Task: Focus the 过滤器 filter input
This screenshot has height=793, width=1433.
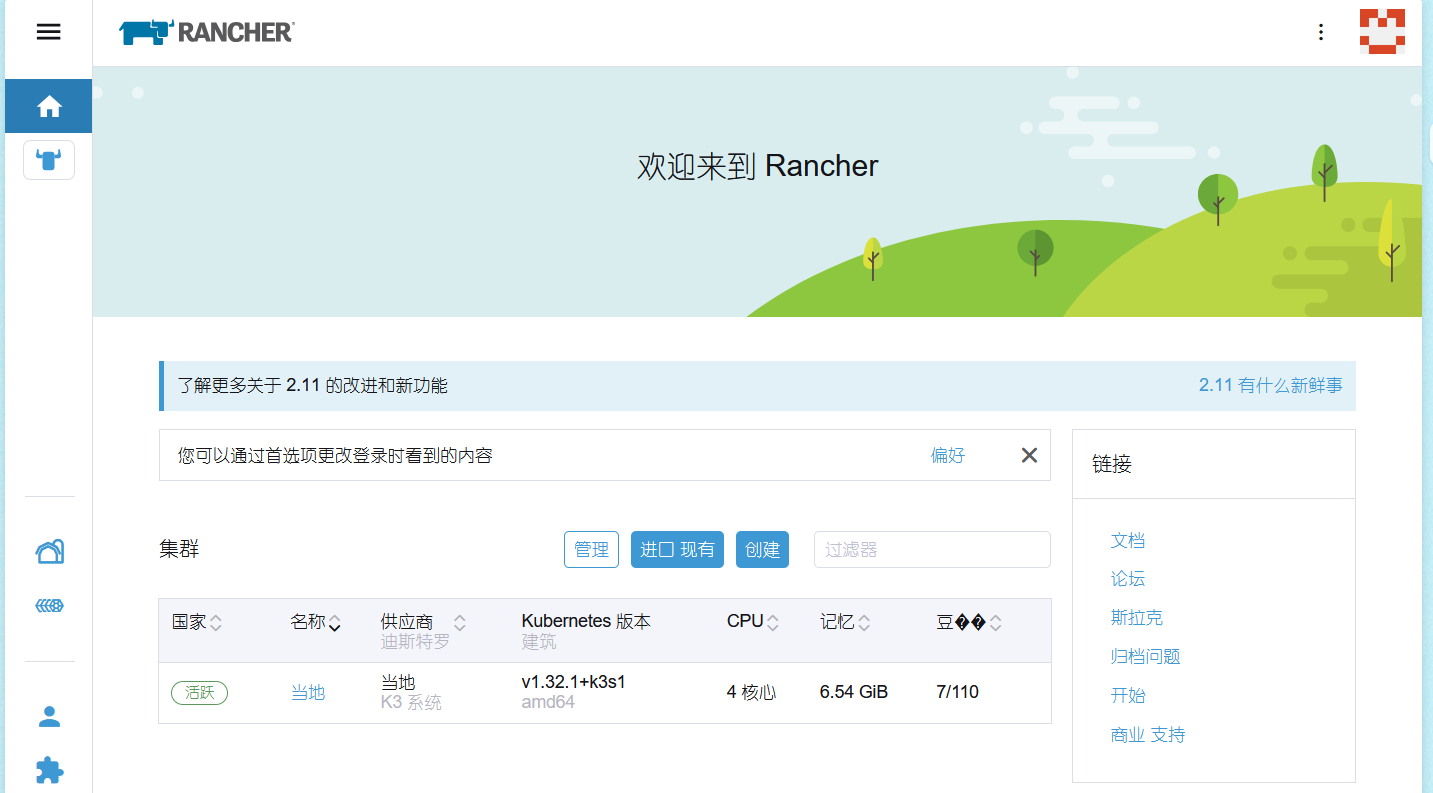Action: [x=932, y=549]
